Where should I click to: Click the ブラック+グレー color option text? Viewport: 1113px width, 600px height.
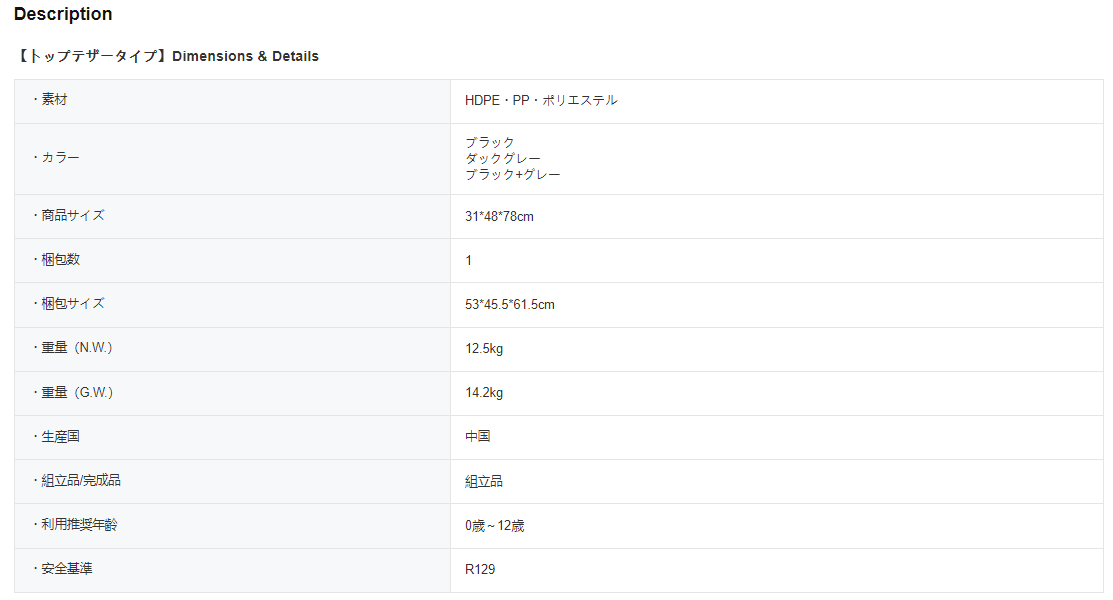tap(513, 174)
